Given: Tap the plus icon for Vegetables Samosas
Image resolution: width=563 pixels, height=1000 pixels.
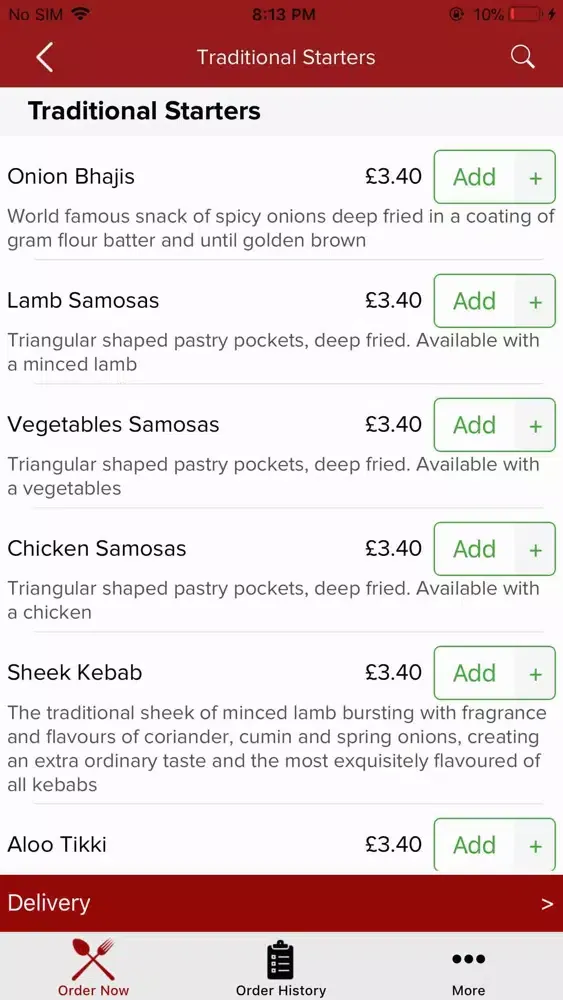Looking at the screenshot, I should 536,425.
